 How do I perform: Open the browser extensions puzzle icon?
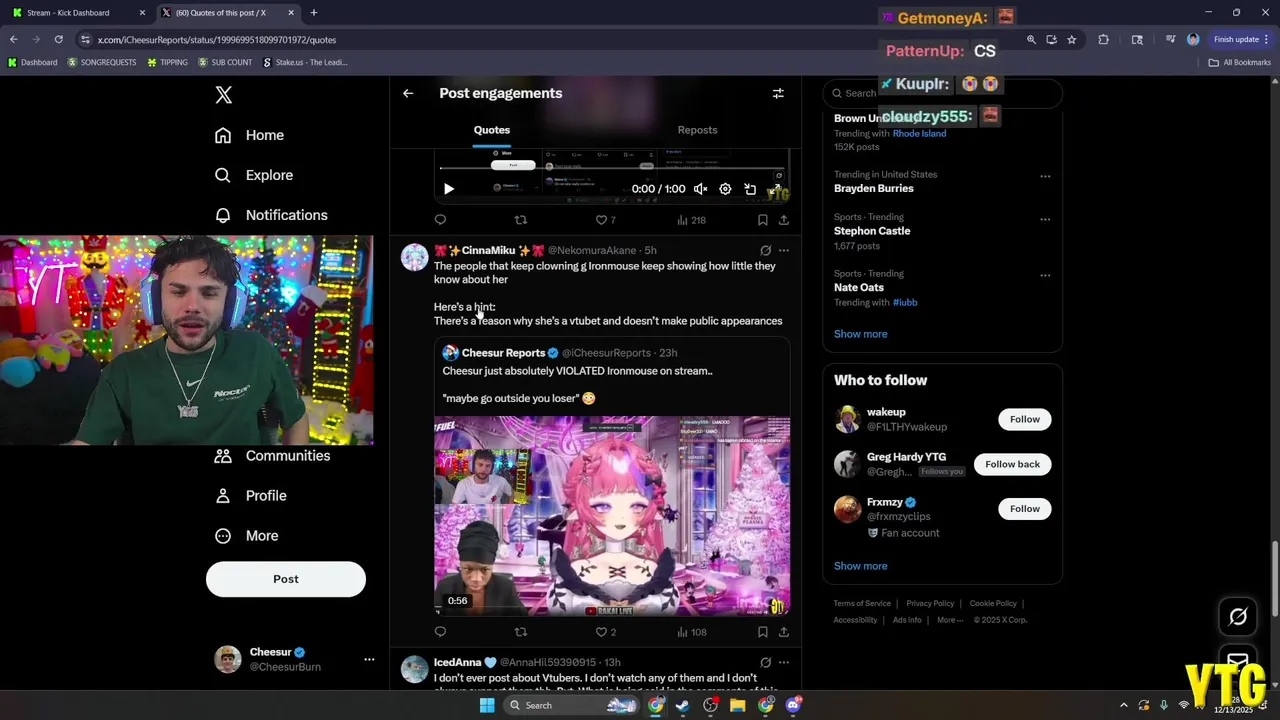(x=1103, y=40)
